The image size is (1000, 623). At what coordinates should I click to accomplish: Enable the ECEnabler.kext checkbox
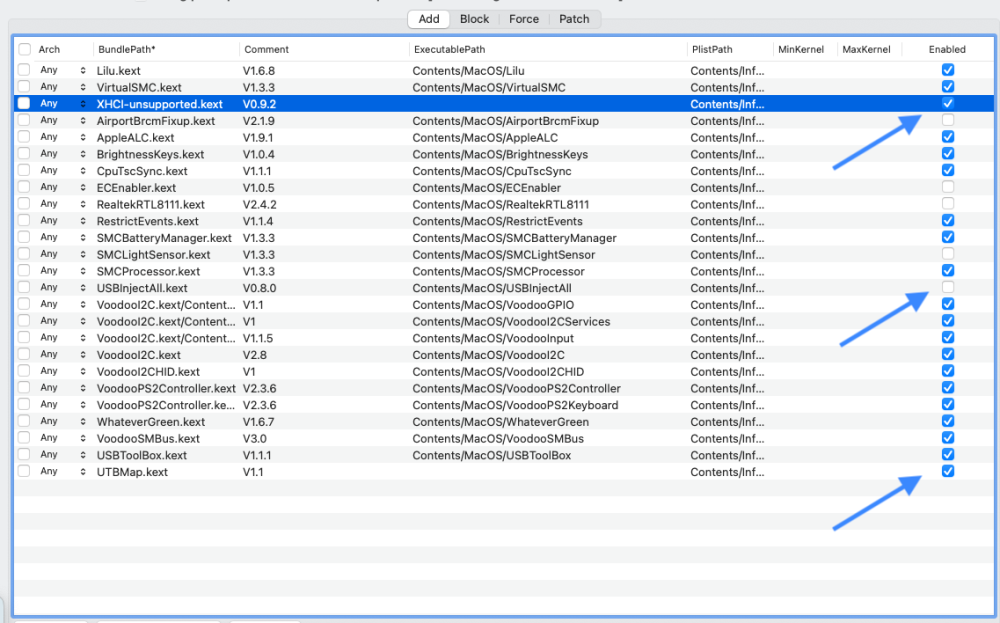948,187
